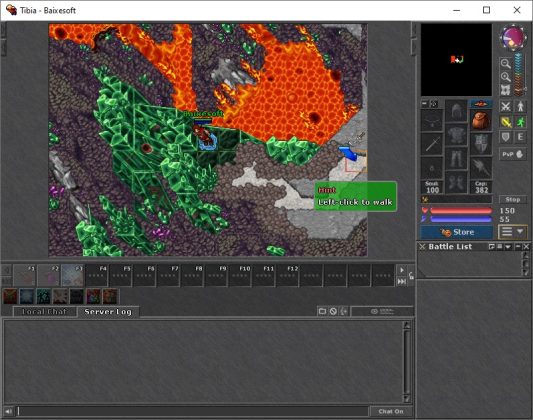Click the Hint left-click to walk tooltip
The height and width of the screenshot is (420, 533).
355,197
